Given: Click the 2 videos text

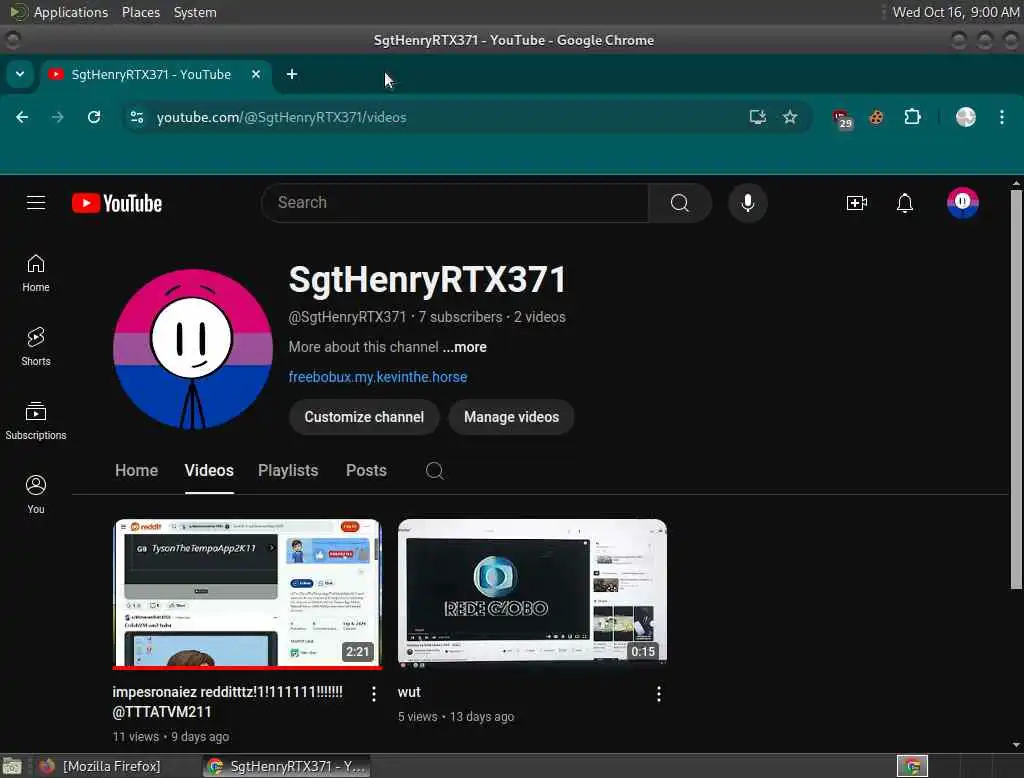Looking at the screenshot, I should point(539,317).
